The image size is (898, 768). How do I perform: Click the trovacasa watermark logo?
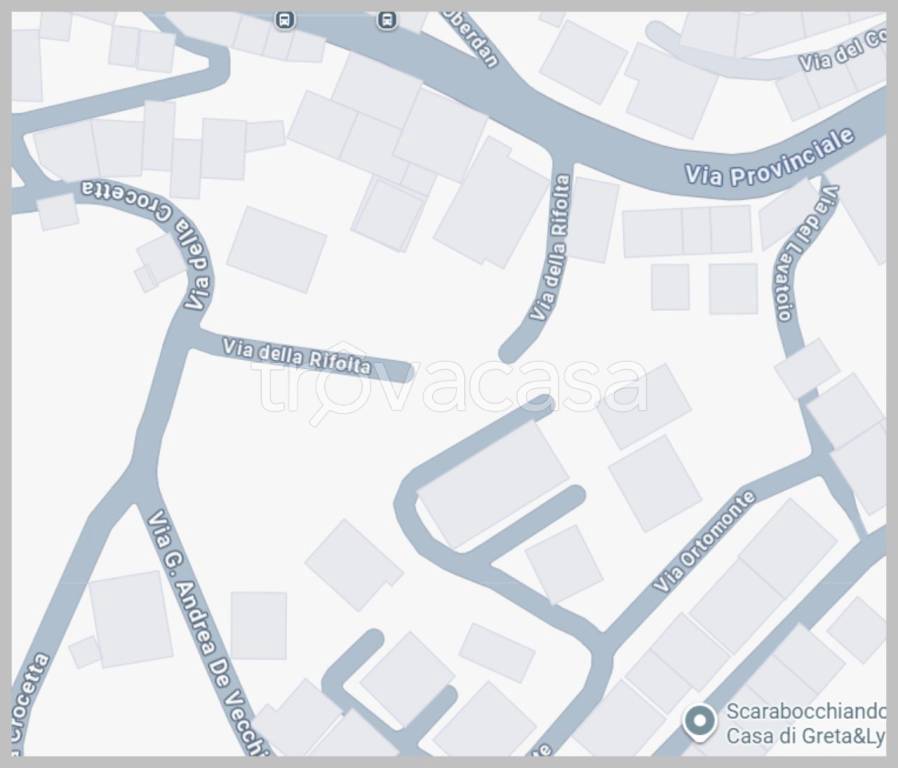[450, 386]
